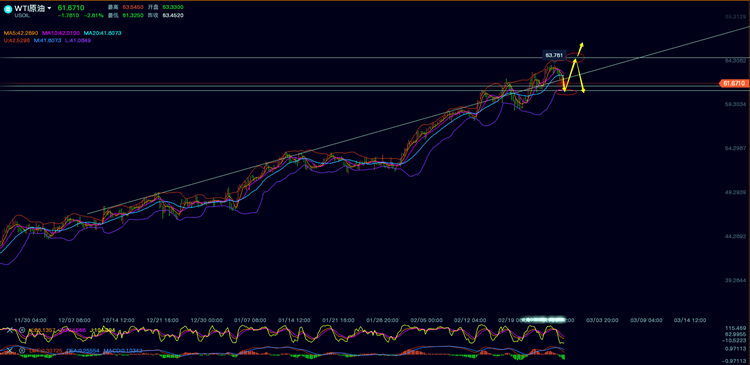Click the 63.761 high price tooltip
The height and width of the screenshot is (365, 750).
[554, 55]
